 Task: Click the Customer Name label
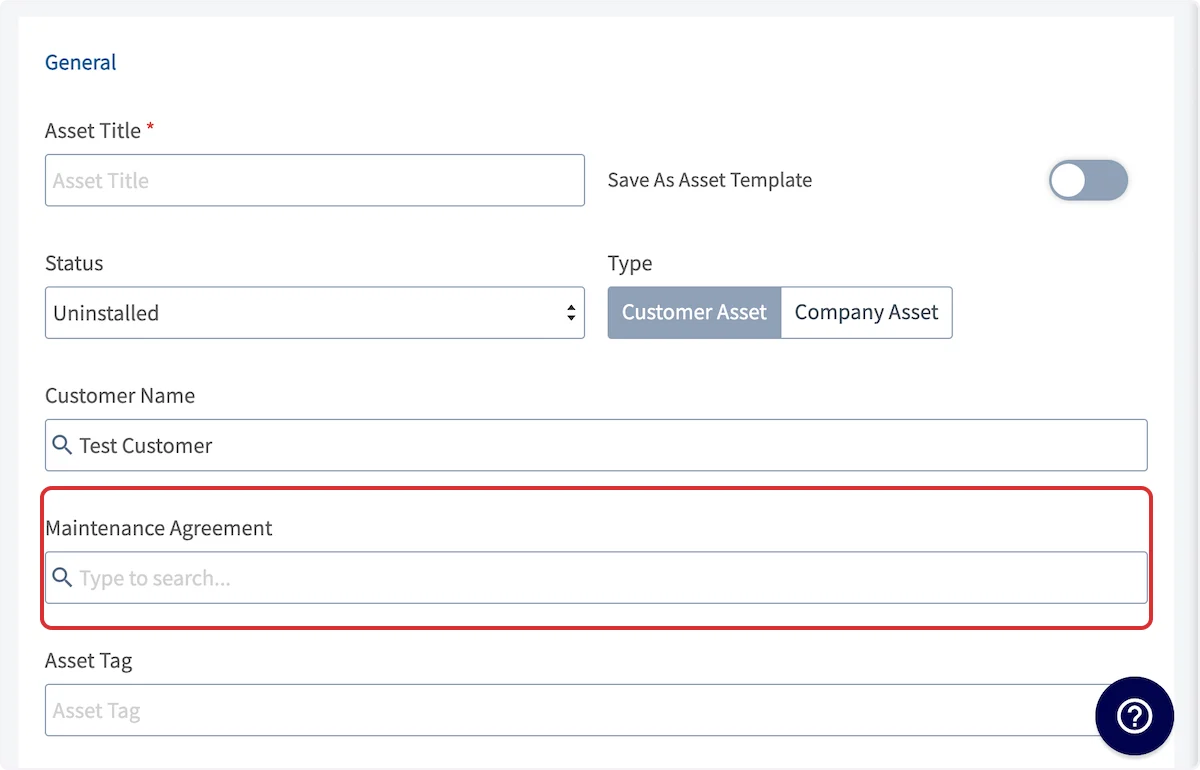pyautogui.click(x=120, y=395)
